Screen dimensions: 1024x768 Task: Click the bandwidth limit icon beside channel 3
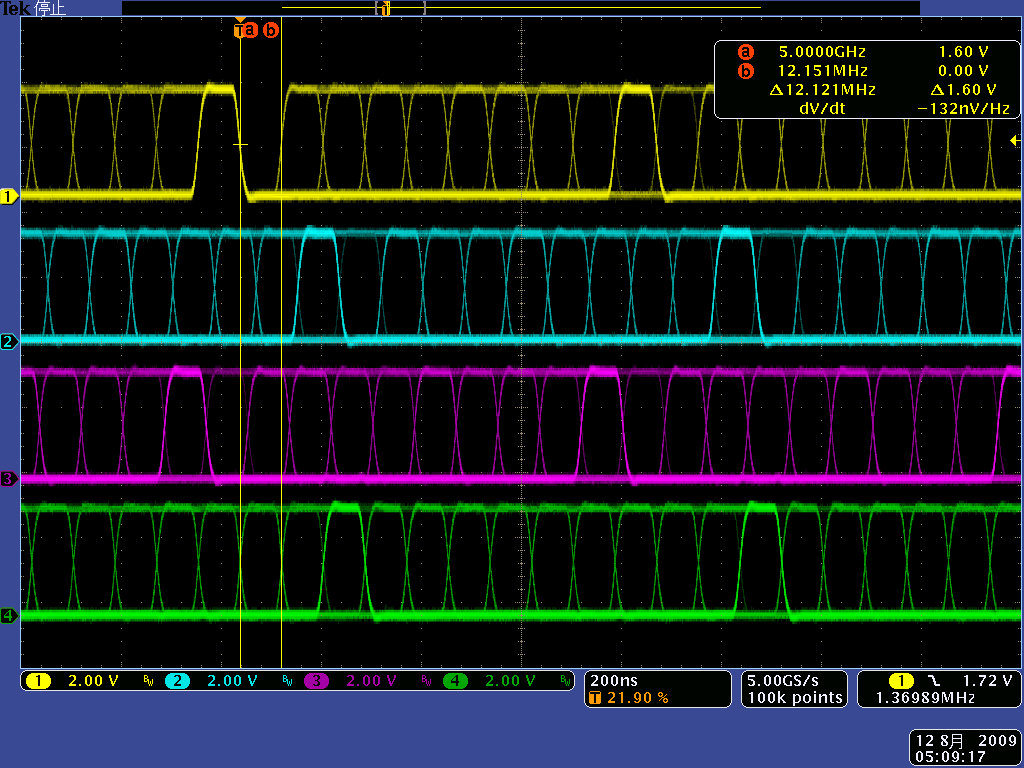tap(426, 682)
